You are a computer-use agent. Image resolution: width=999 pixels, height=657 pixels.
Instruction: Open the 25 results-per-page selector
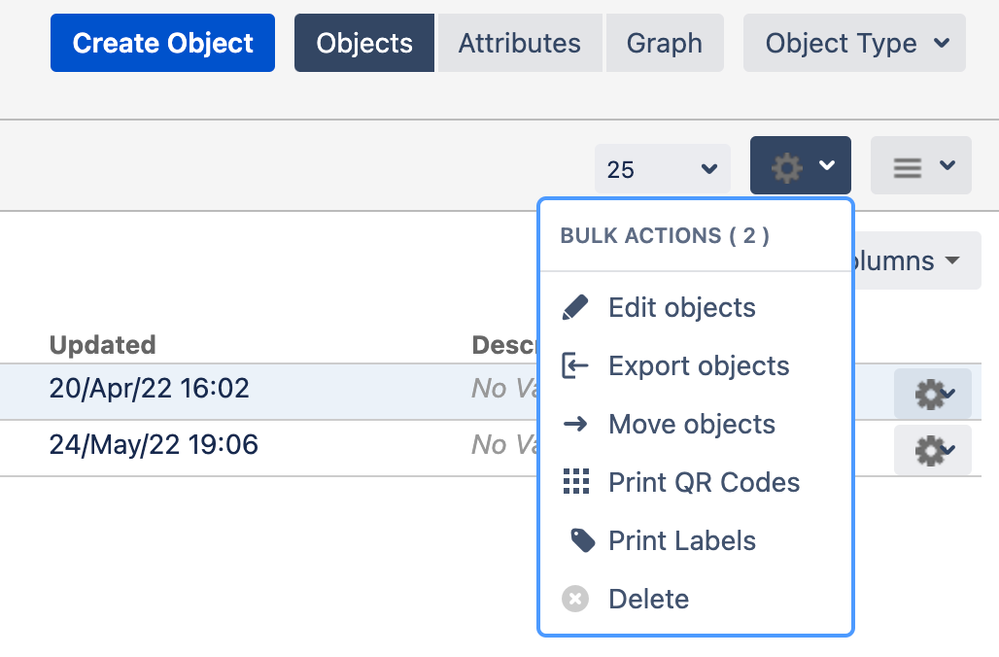660,169
